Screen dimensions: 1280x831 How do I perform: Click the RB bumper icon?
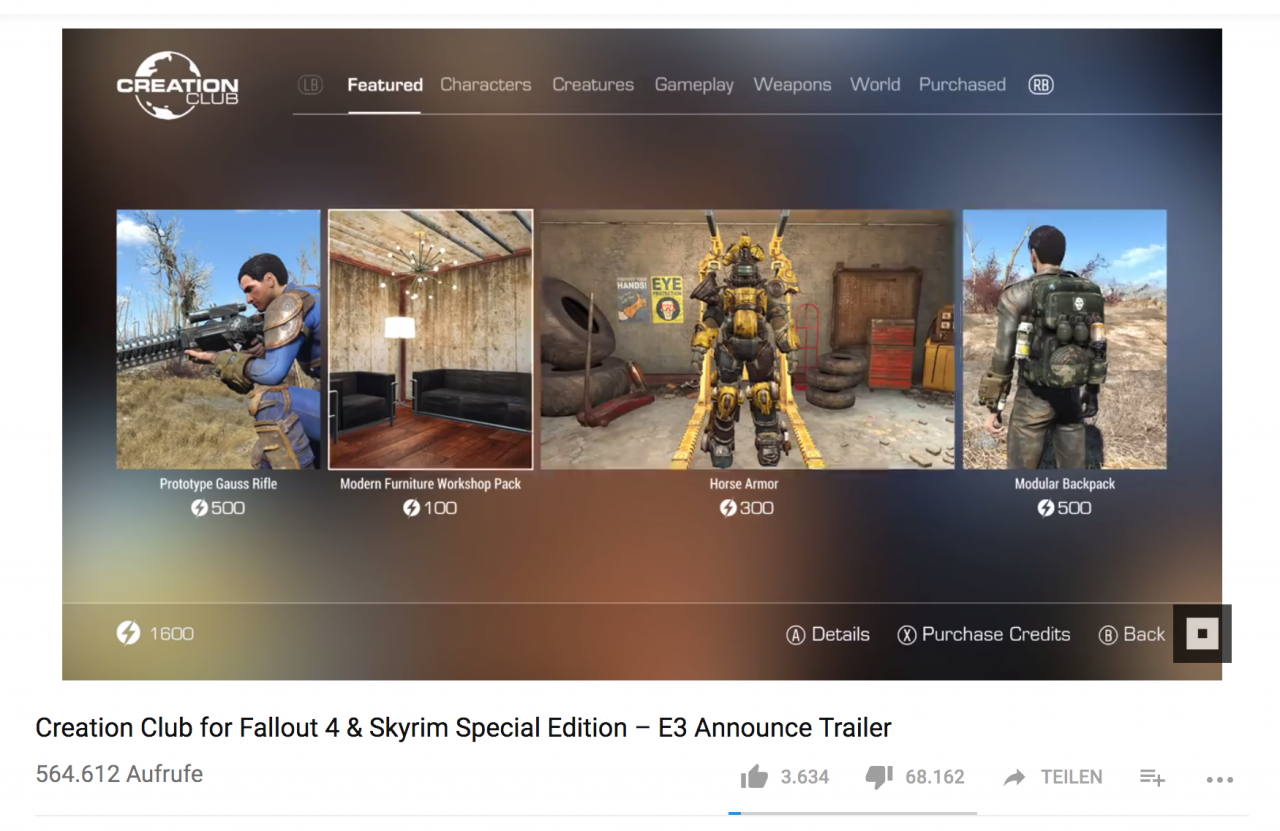tap(1041, 85)
